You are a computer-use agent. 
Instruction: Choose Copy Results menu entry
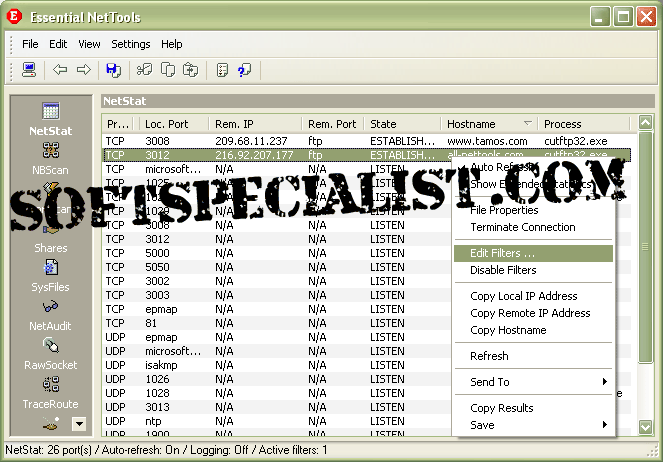point(533,408)
